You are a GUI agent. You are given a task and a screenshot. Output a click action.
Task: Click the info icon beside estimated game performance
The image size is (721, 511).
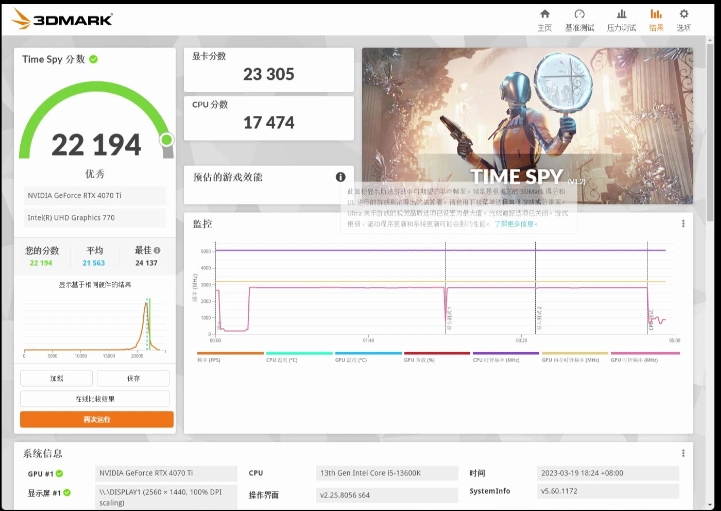(x=340, y=177)
